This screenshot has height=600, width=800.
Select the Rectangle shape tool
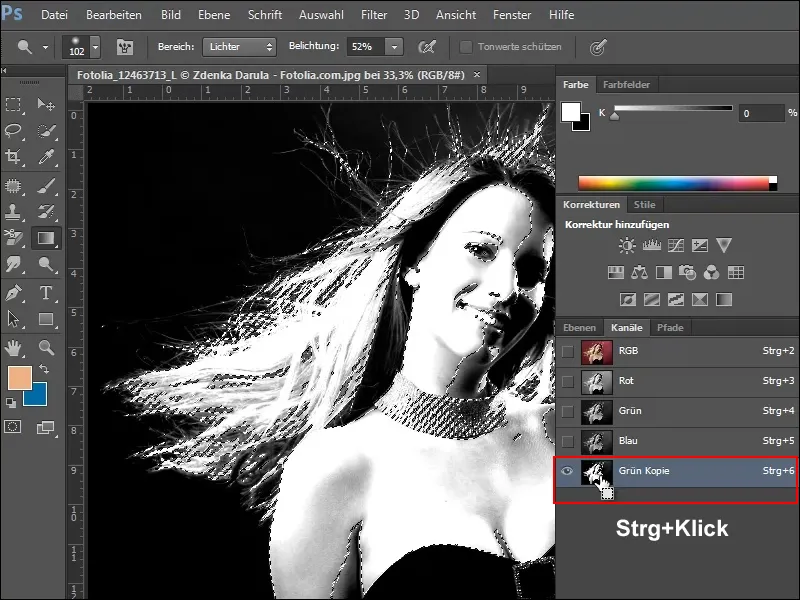click(46, 319)
